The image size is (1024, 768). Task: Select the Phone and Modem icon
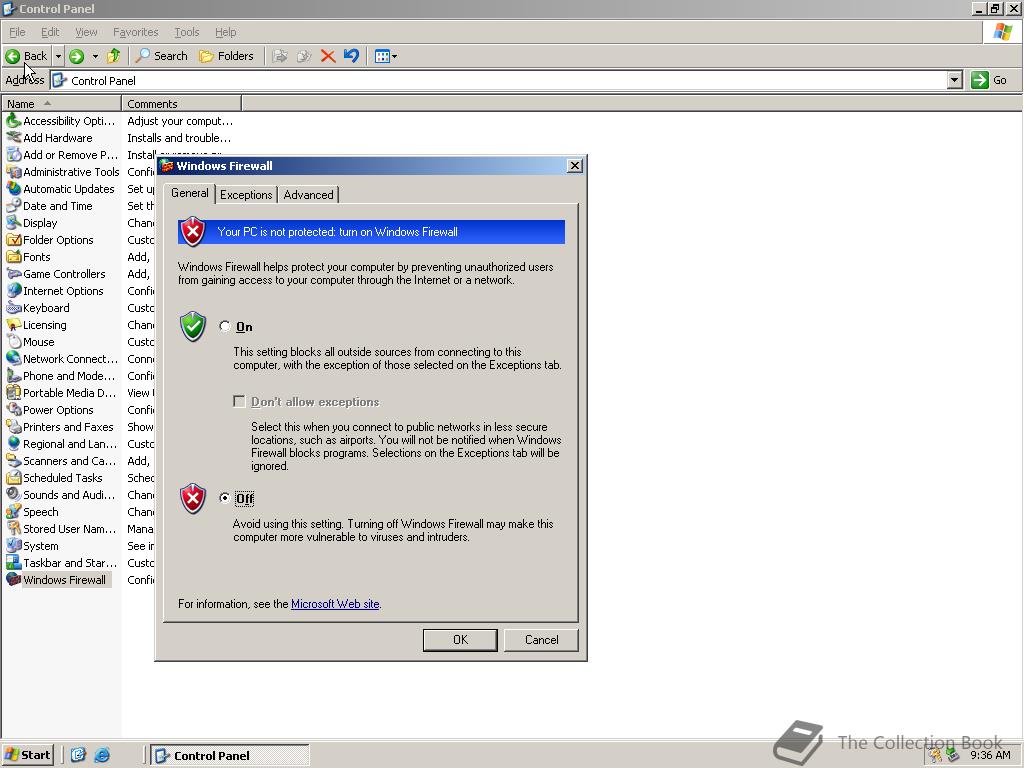point(13,375)
